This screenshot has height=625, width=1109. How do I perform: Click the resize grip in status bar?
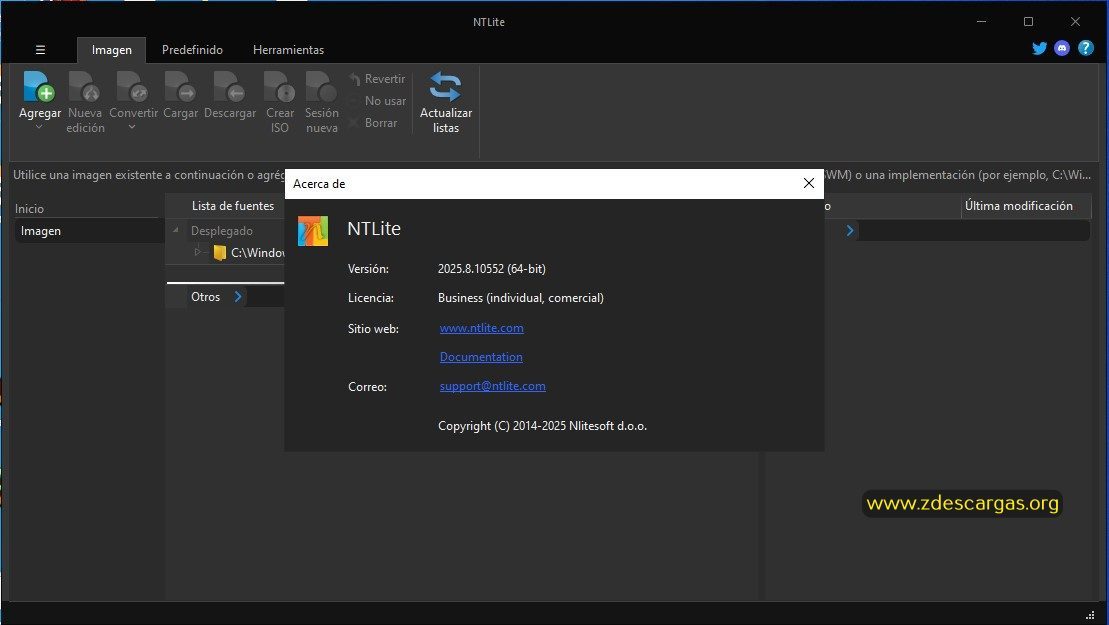click(1090, 615)
